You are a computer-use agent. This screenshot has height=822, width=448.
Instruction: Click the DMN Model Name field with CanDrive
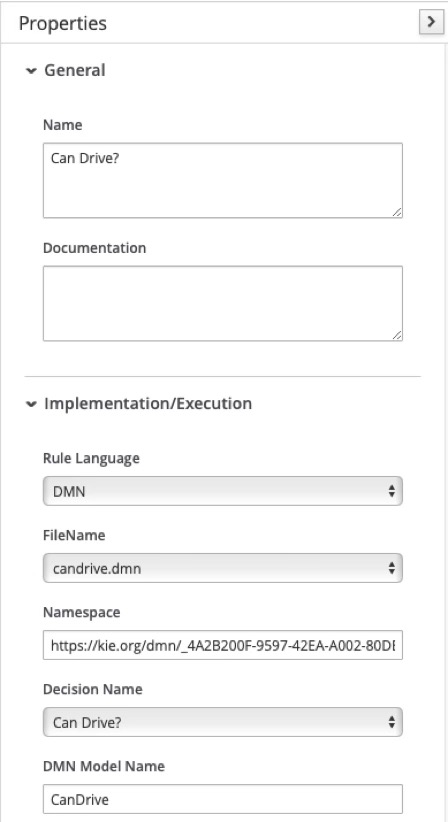223,799
